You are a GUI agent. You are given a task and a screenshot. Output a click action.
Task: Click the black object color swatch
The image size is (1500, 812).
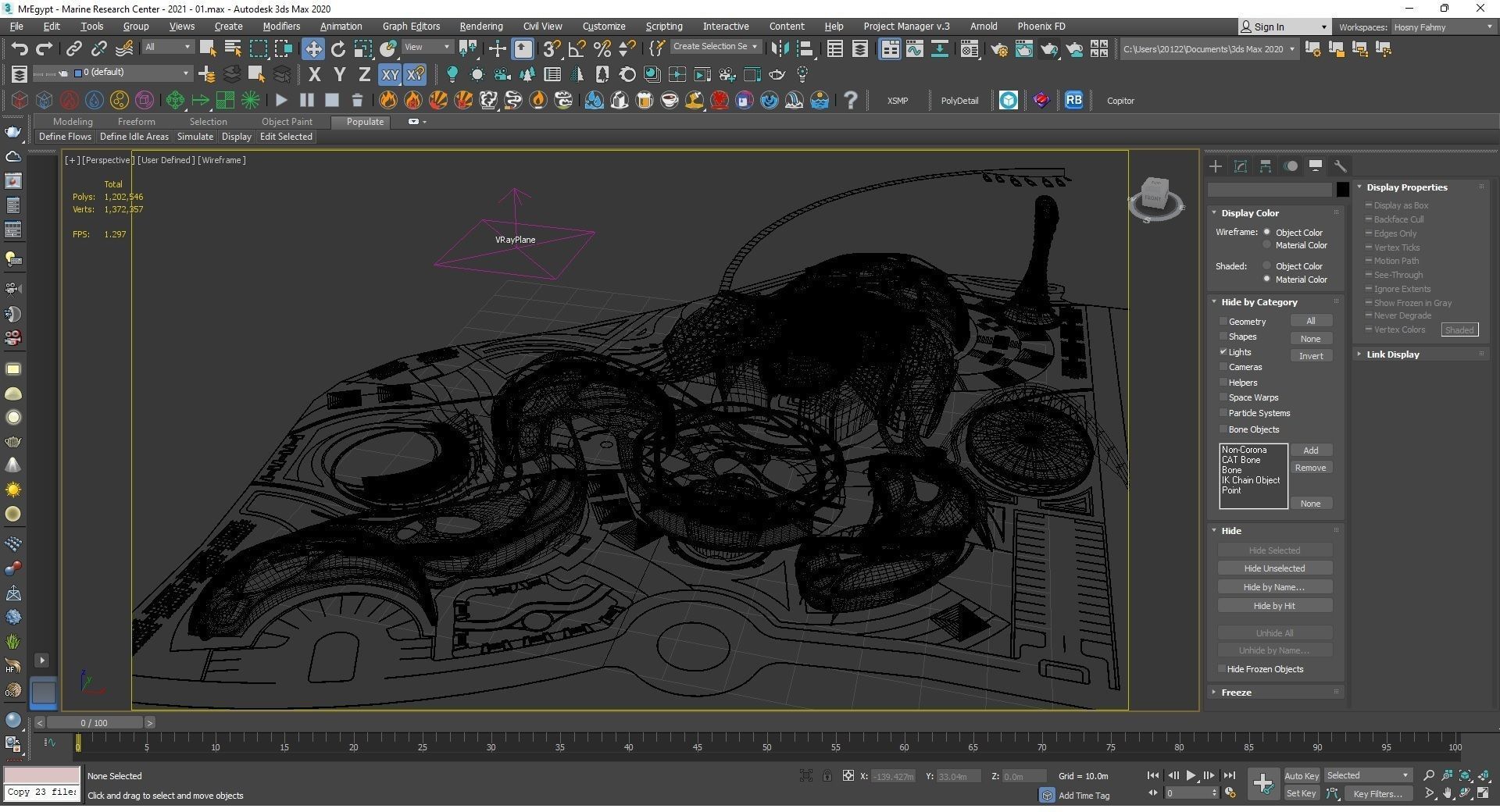pos(1342,190)
